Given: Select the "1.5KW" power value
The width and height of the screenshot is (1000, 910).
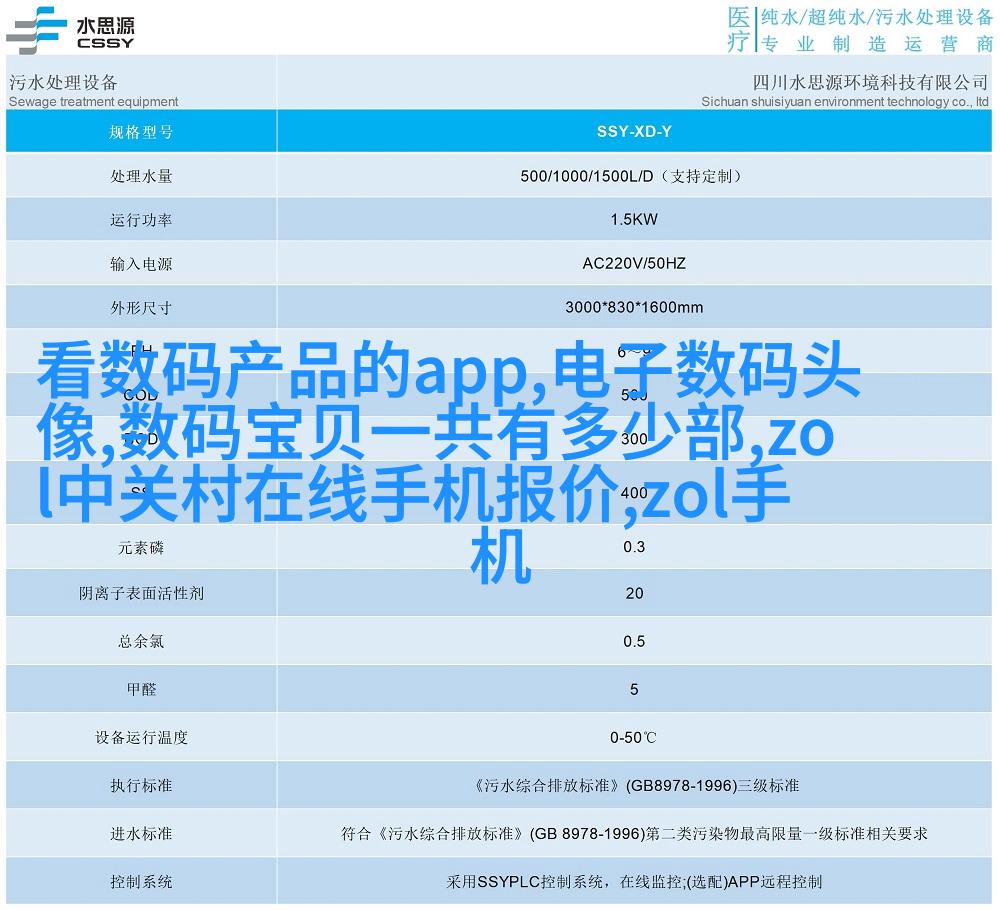Looking at the screenshot, I should (634, 219).
